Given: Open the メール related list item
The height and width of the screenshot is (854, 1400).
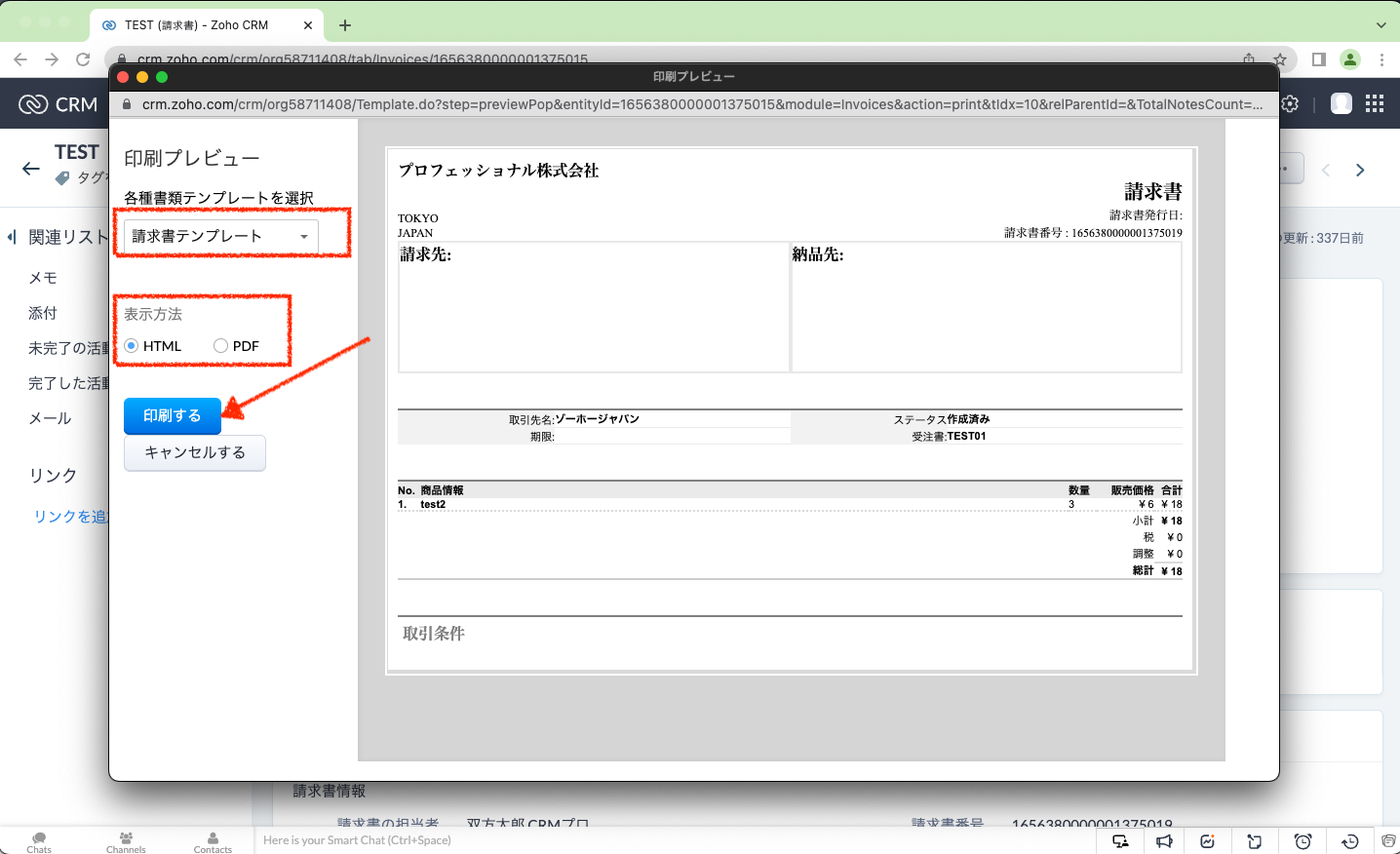Looking at the screenshot, I should (x=50, y=418).
